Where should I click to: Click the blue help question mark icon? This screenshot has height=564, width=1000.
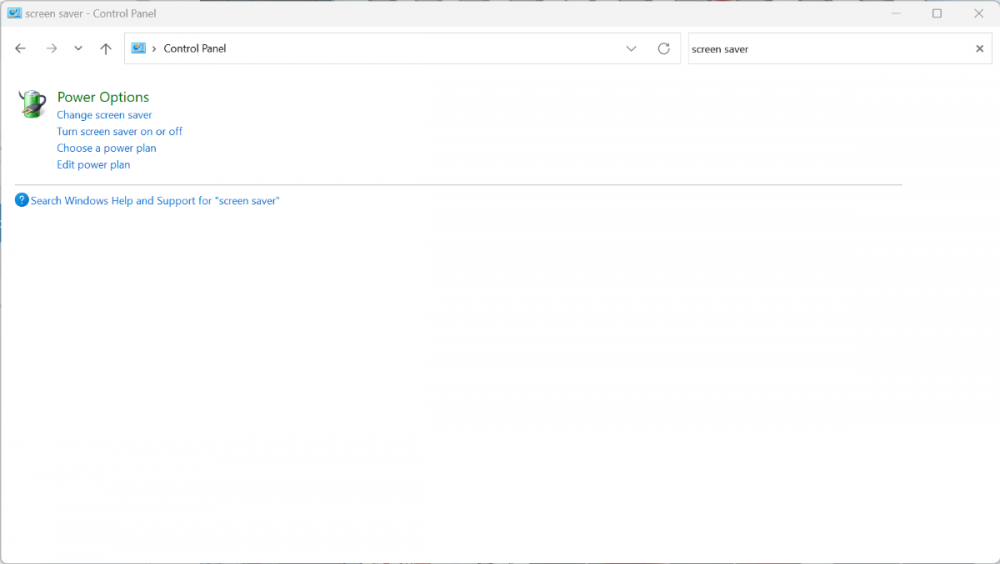(x=22, y=200)
